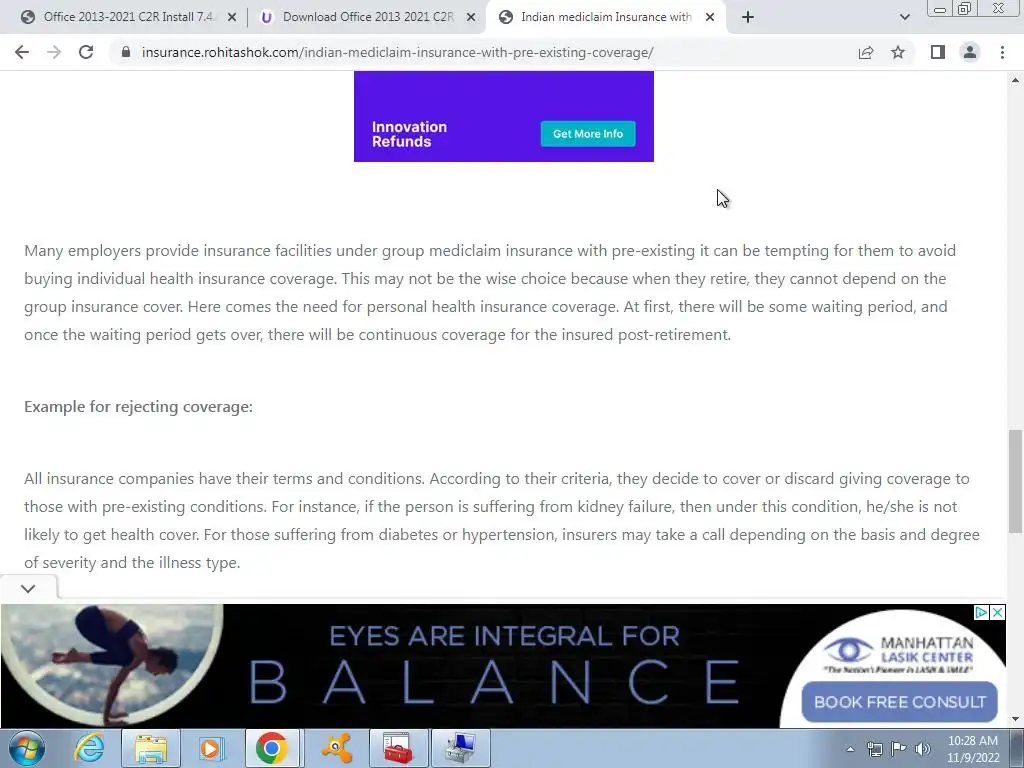Click the Show desktop button
The image size is (1024, 768).
tap(1018, 749)
